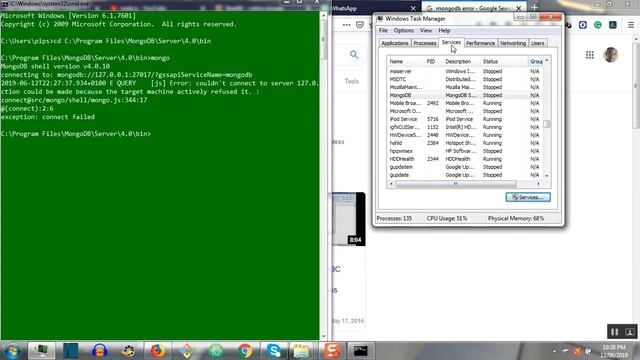Image resolution: width=640 pixels, height=360 pixels.
Task: Open the Google account profile avatar
Action: pyautogui.click(x=611, y=55)
